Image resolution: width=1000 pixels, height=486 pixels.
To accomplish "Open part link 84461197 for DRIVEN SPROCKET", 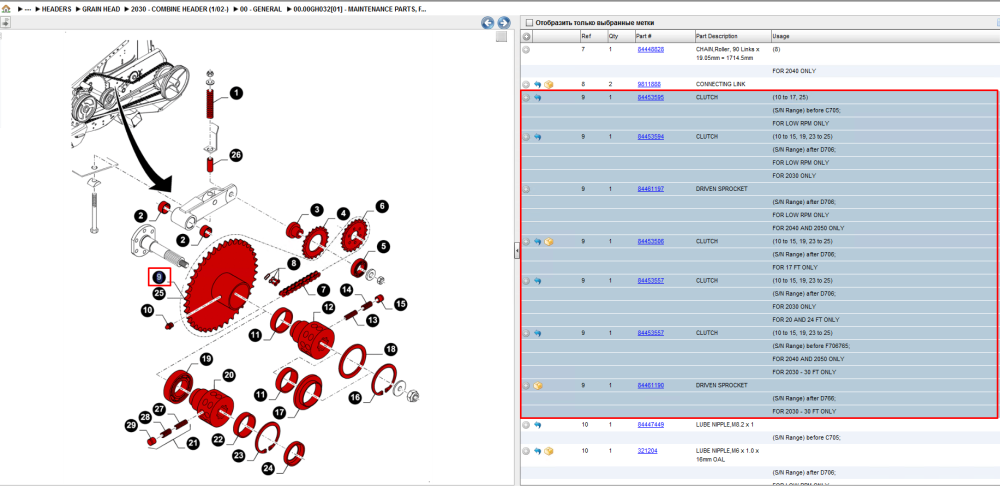I will (x=651, y=189).
